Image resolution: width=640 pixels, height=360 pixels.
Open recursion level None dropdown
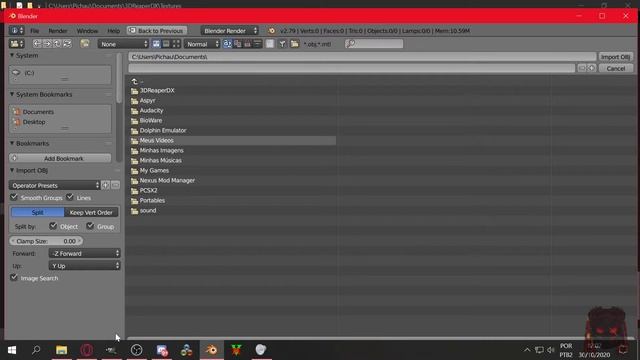(123, 44)
